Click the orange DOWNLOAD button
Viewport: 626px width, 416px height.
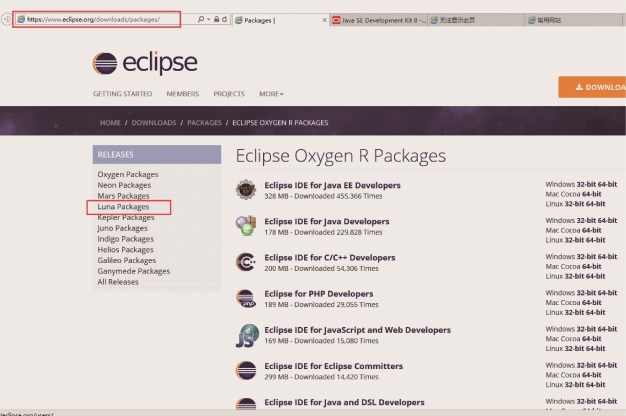[592, 87]
